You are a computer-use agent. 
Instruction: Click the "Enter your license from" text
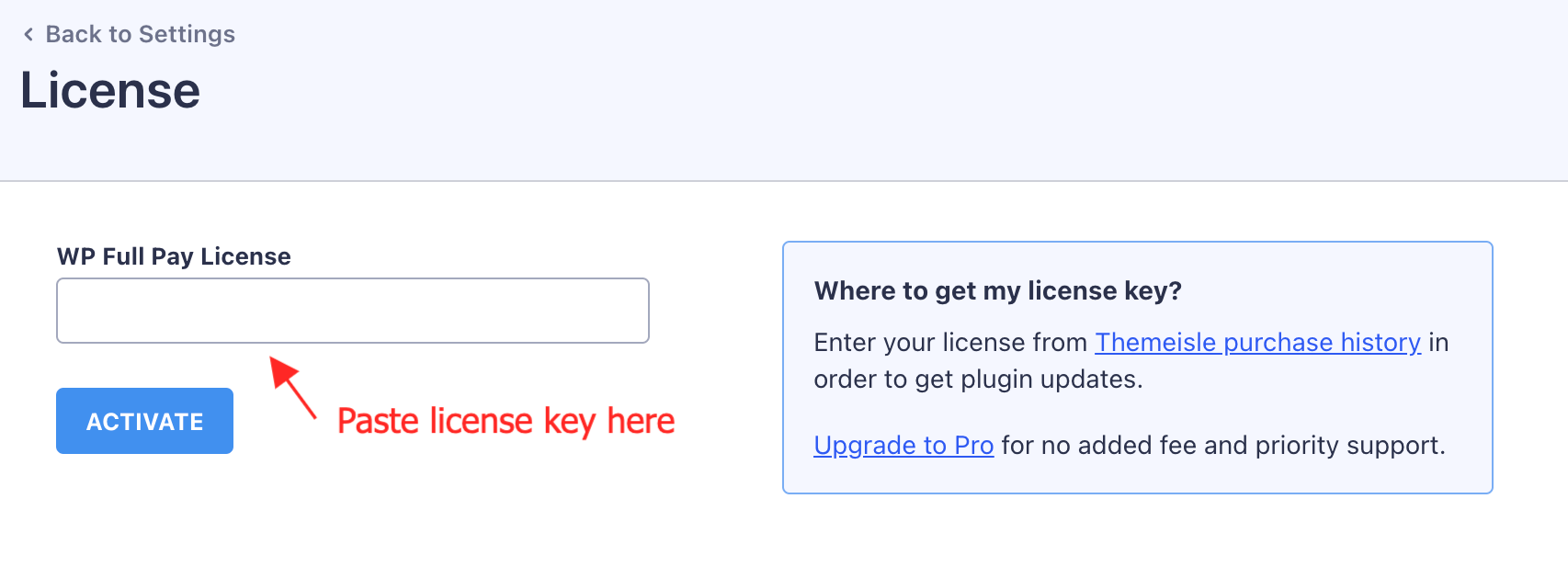(x=950, y=343)
